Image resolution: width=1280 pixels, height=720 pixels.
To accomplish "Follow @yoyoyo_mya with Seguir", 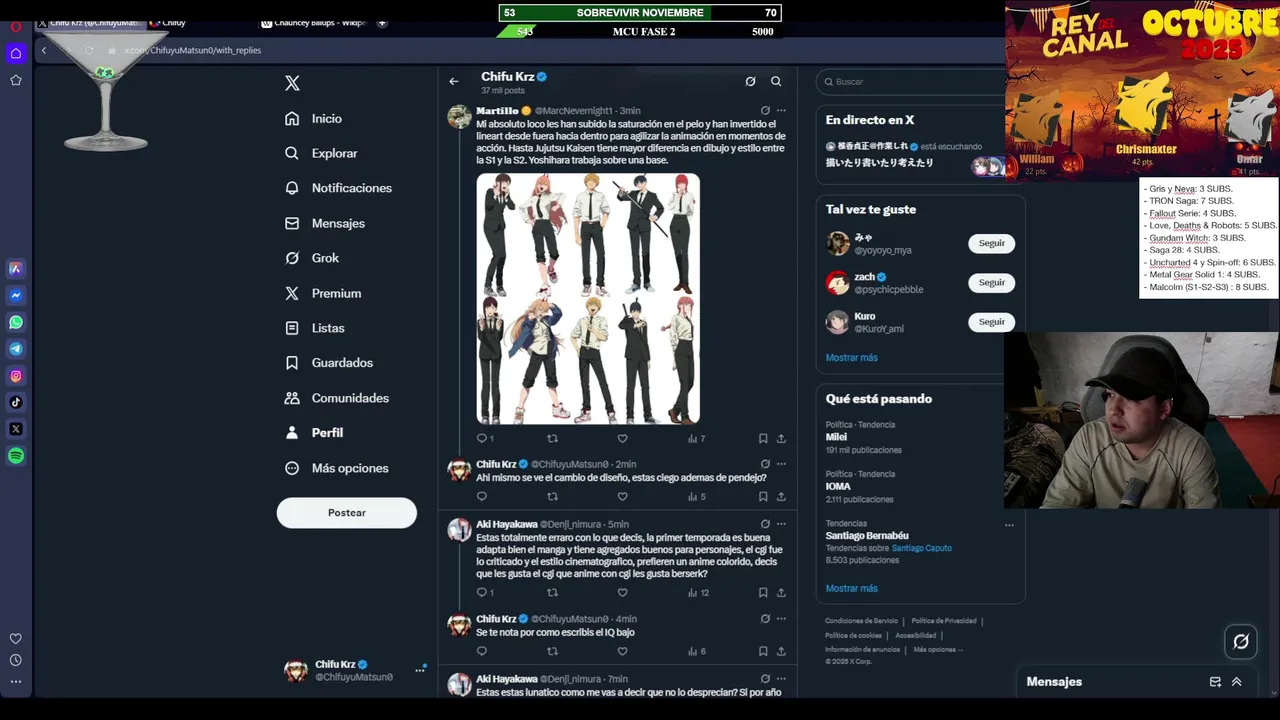I will click(991, 243).
